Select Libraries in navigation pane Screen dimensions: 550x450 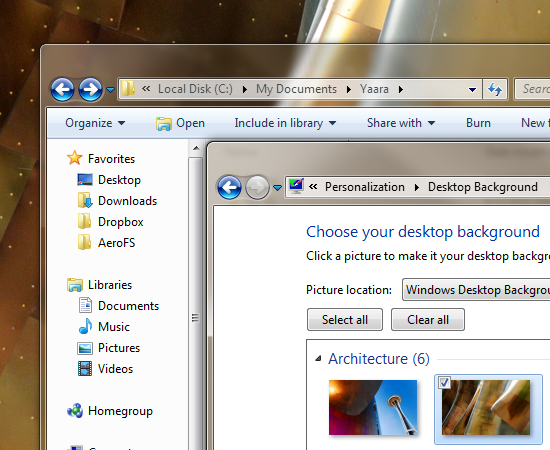coord(110,285)
